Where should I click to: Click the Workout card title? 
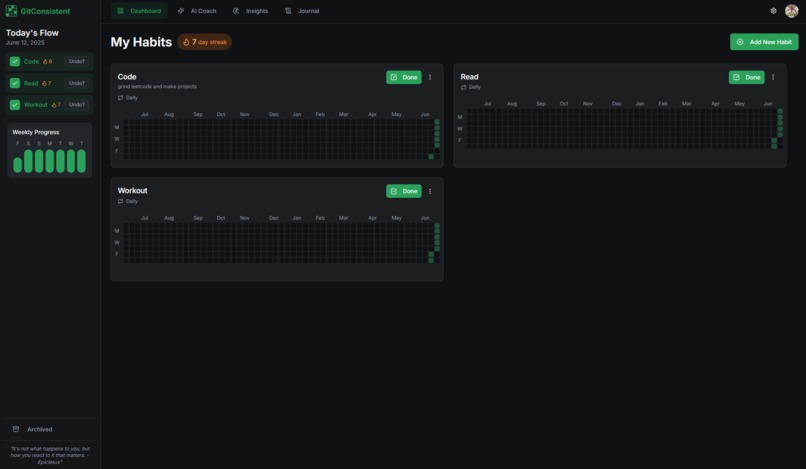133,190
